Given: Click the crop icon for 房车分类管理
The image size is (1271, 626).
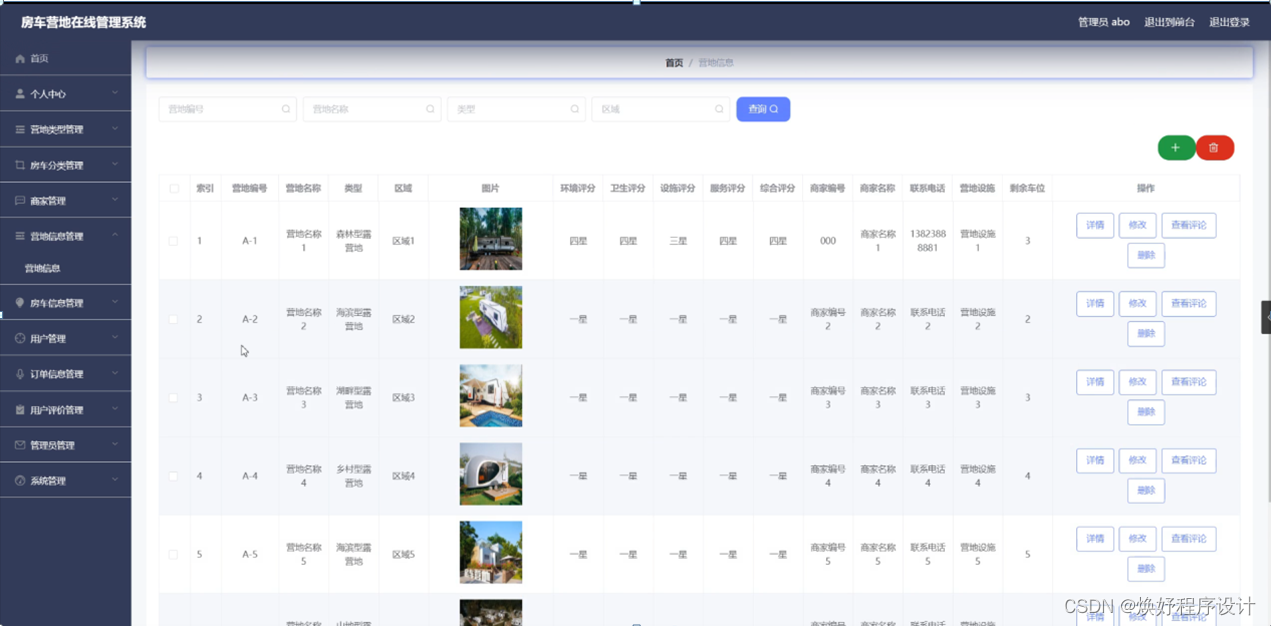Looking at the screenshot, I should [20, 165].
